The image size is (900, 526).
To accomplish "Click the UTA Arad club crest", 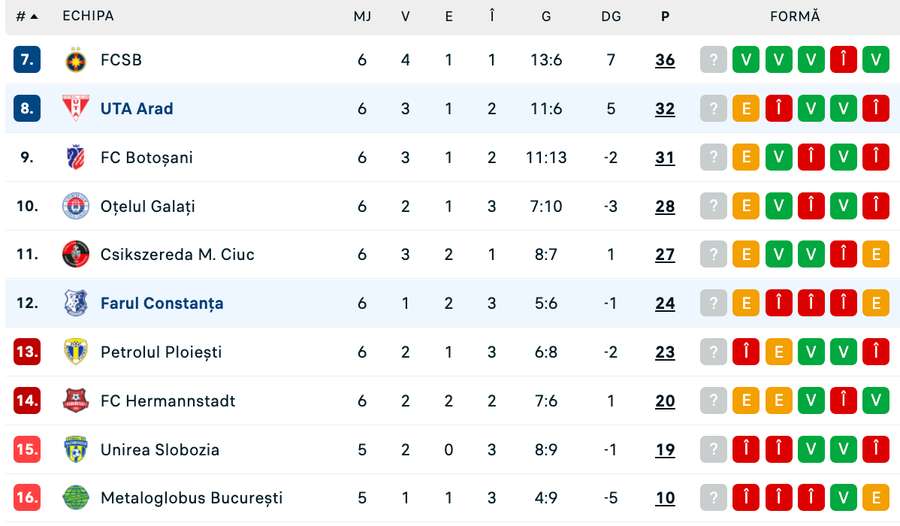I will (75, 108).
